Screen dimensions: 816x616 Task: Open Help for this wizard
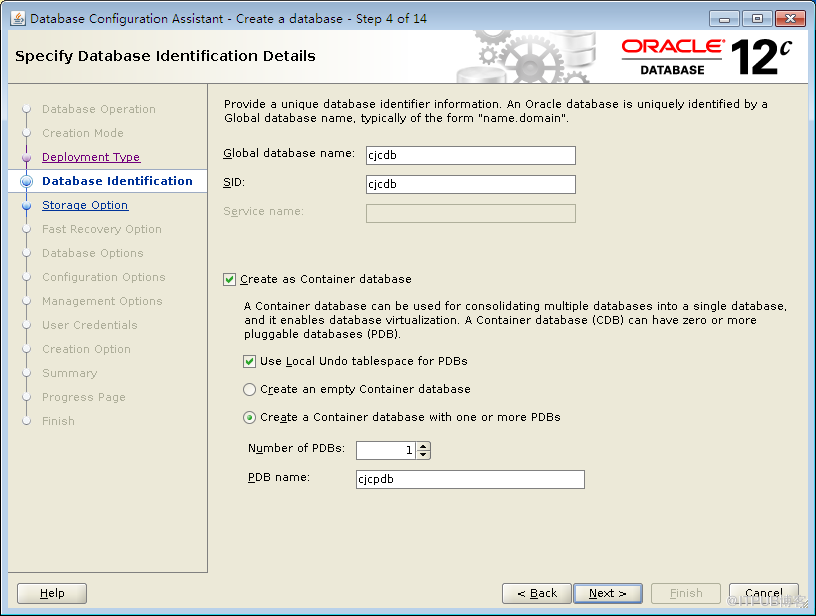[x=52, y=593]
